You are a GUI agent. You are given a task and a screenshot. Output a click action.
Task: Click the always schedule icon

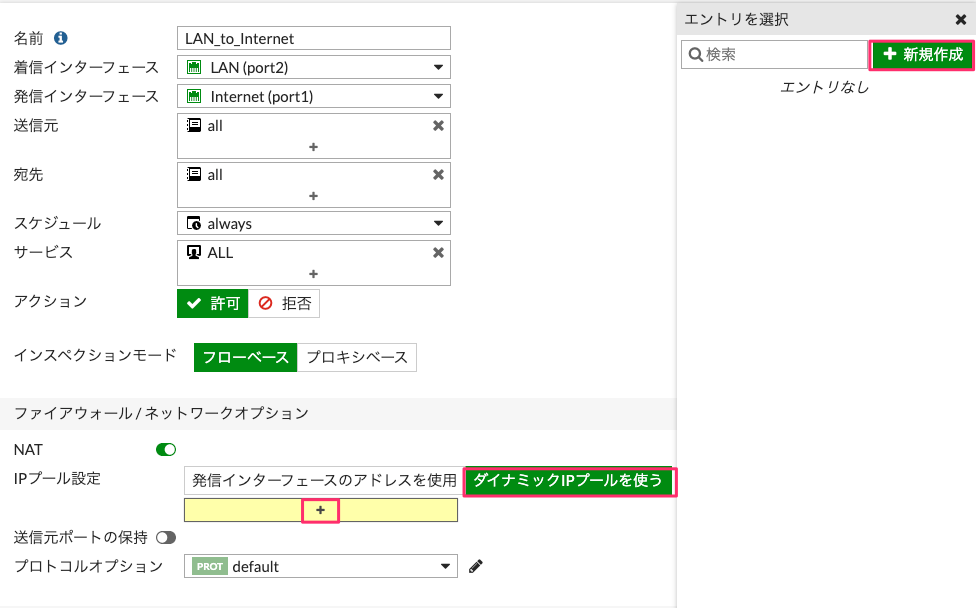194,223
